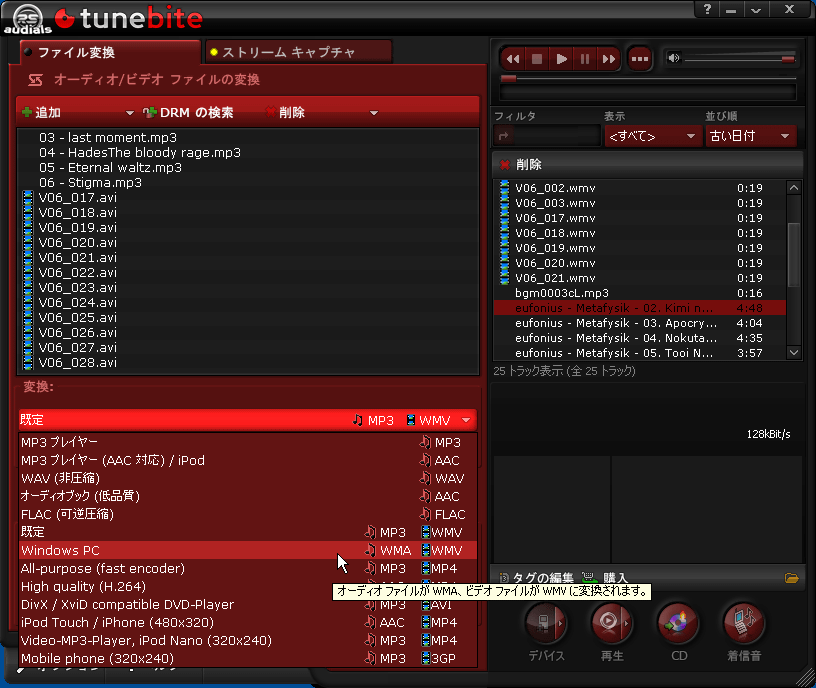
Task: Select 06 - Stigma.mp3 file
Action: point(248,183)
